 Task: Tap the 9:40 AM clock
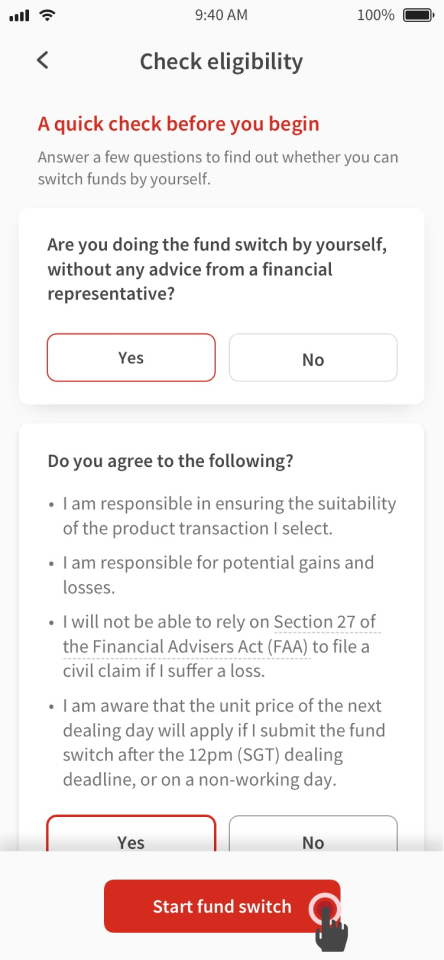tap(221, 15)
